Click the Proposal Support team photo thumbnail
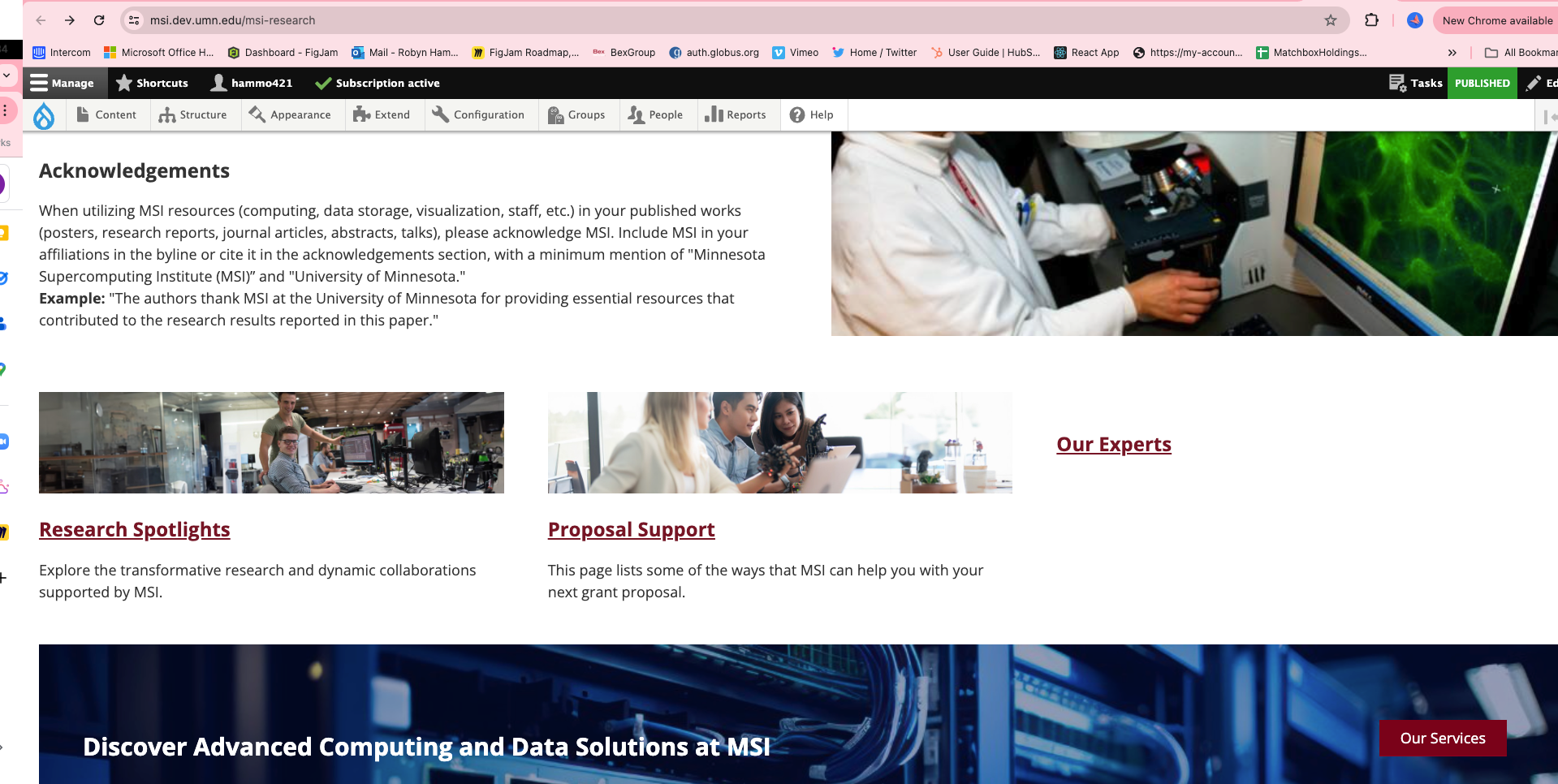The width and height of the screenshot is (1558, 784). point(779,442)
